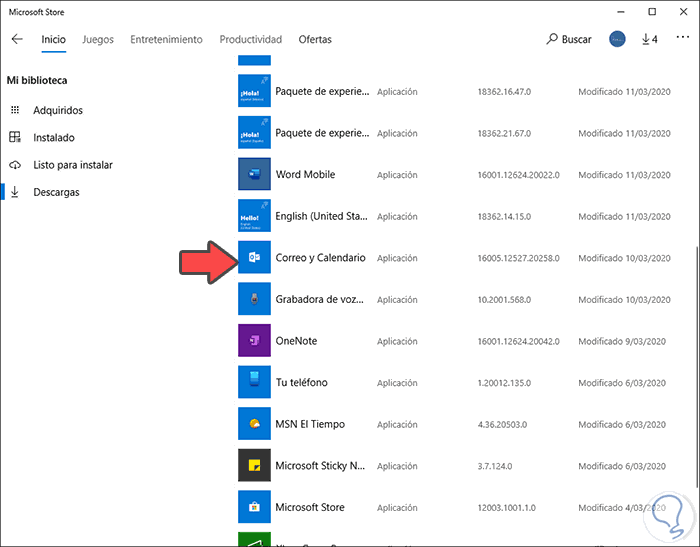Select Instalado in Mi biblioteca
Viewport: 700px width, 547px height.
54,138
